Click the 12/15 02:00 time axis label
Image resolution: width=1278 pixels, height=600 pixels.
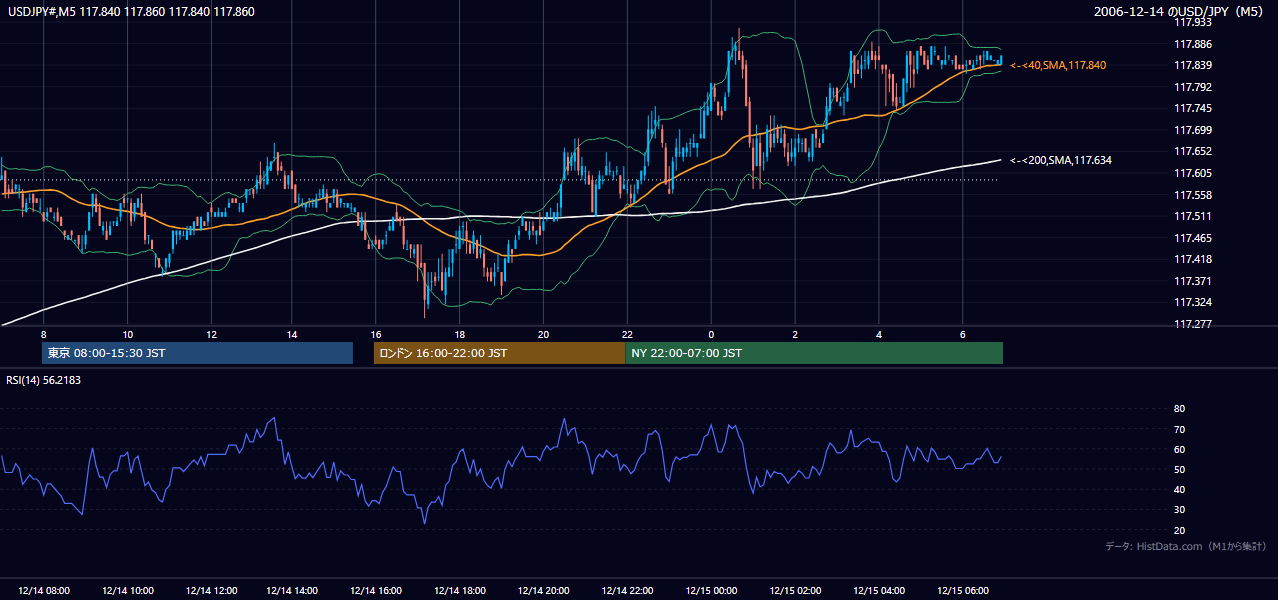point(795,591)
